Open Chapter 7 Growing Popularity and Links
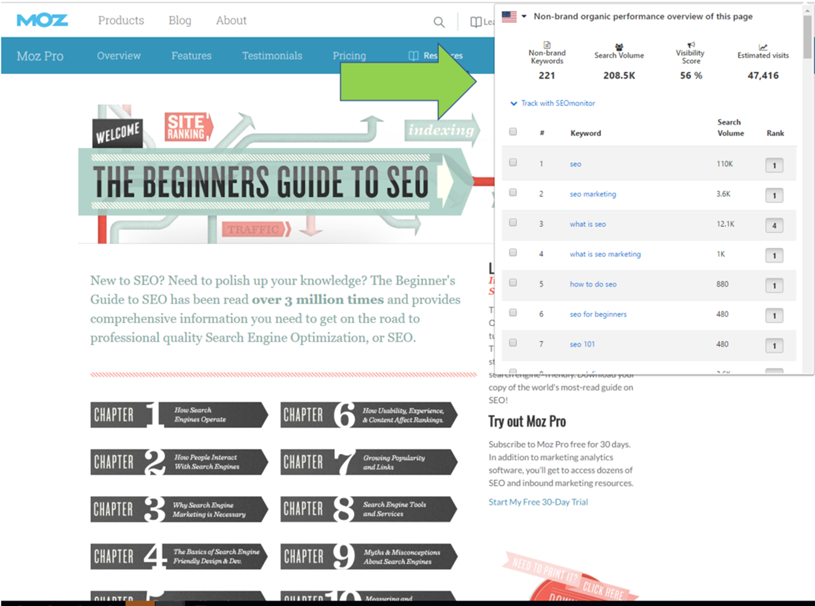Screen dimensions: 815x606 pos(369,462)
